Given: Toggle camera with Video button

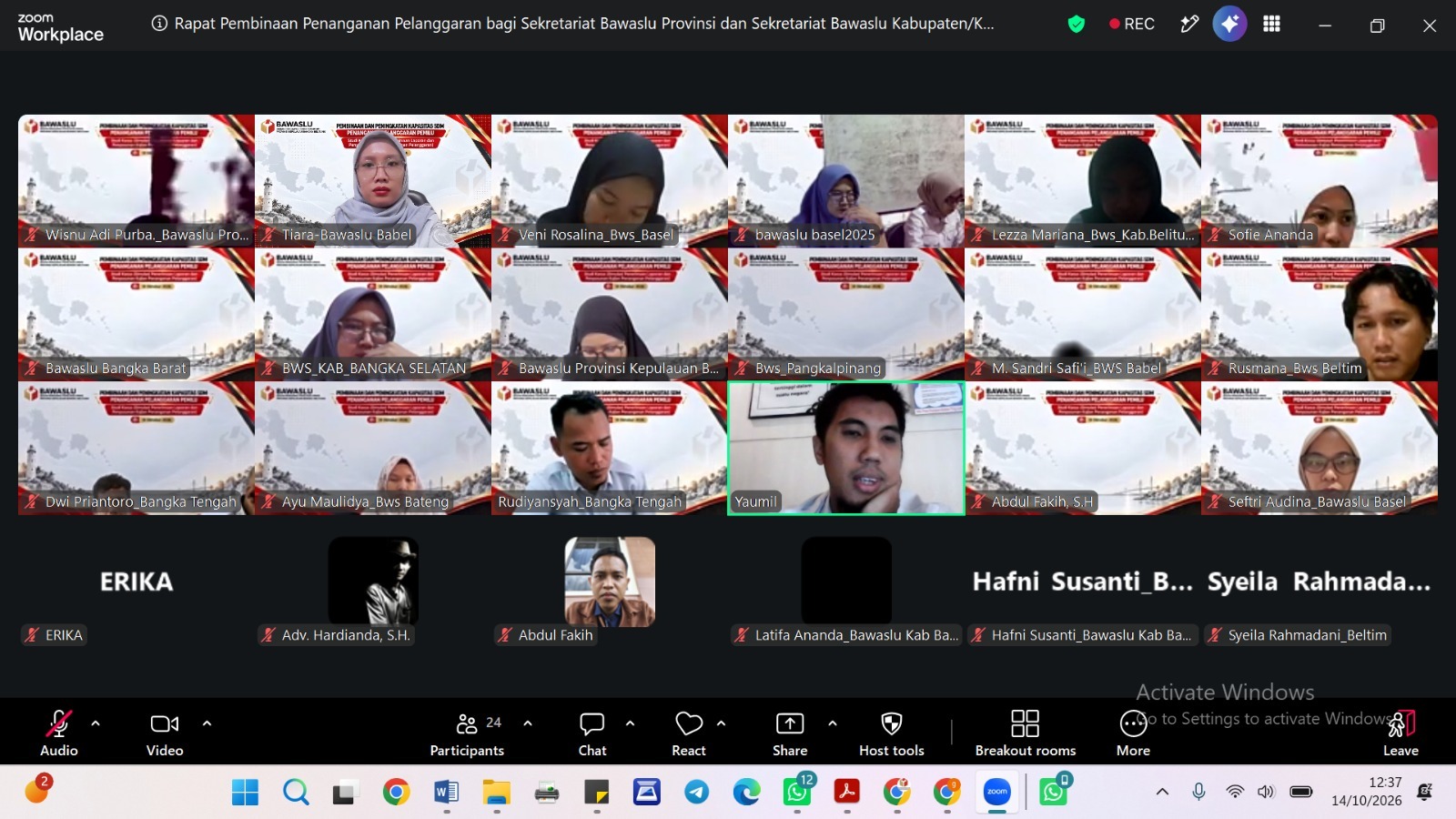Looking at the screenshot, I should (x=165, y=733).
